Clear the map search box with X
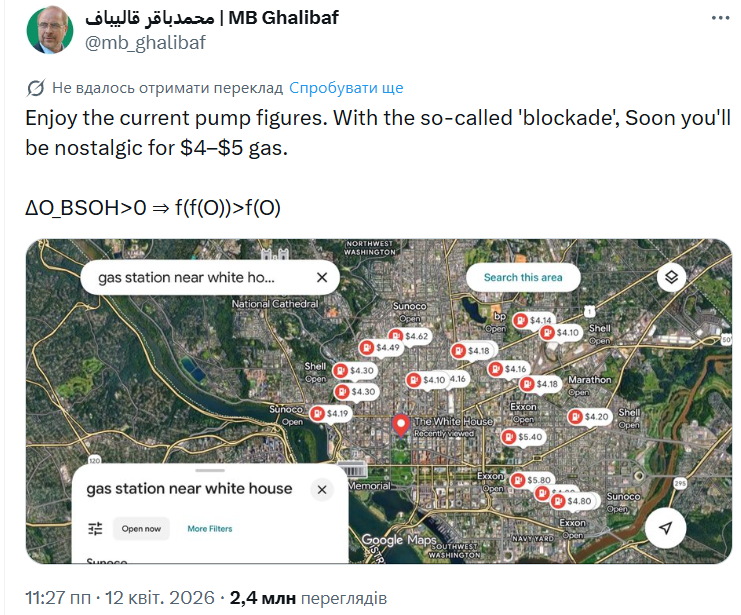This screenshot has width=741, height=615. point(321,278)
